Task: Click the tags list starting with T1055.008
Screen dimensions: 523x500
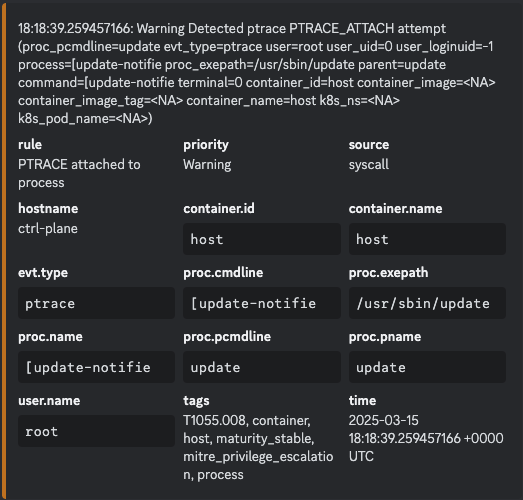Action: [258, 447]
